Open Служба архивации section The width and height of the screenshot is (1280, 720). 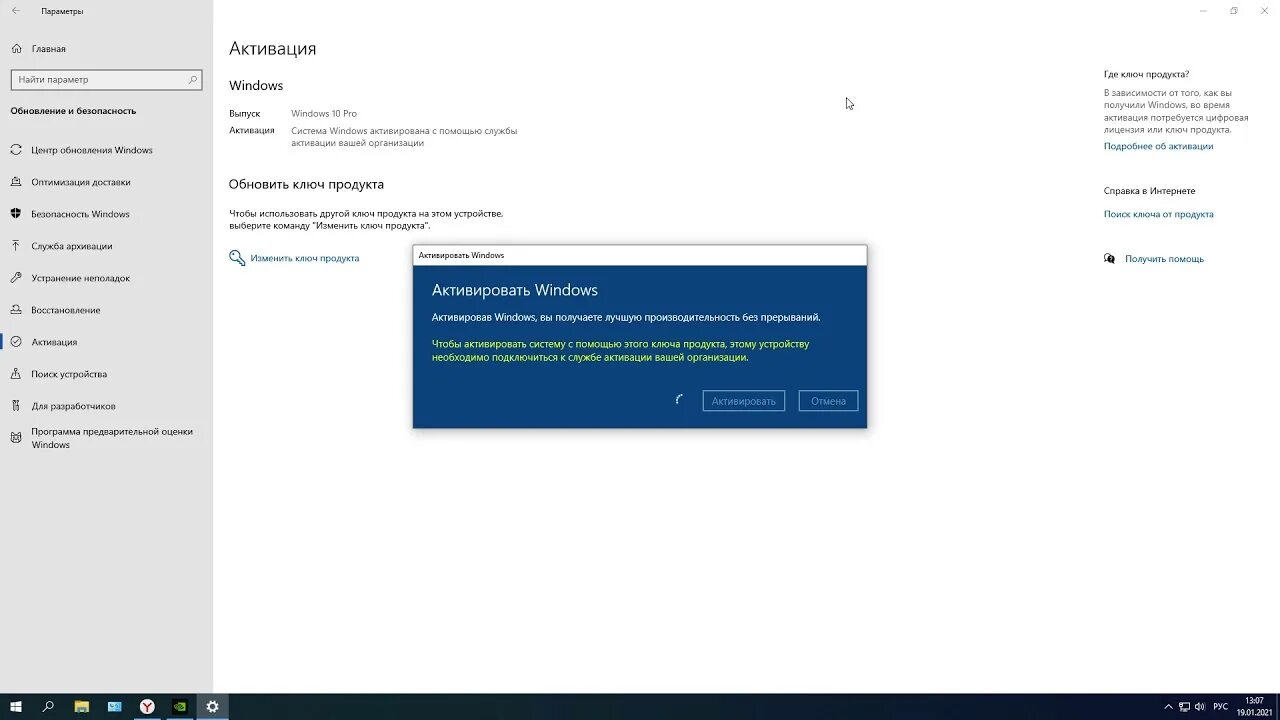(72, 246)
